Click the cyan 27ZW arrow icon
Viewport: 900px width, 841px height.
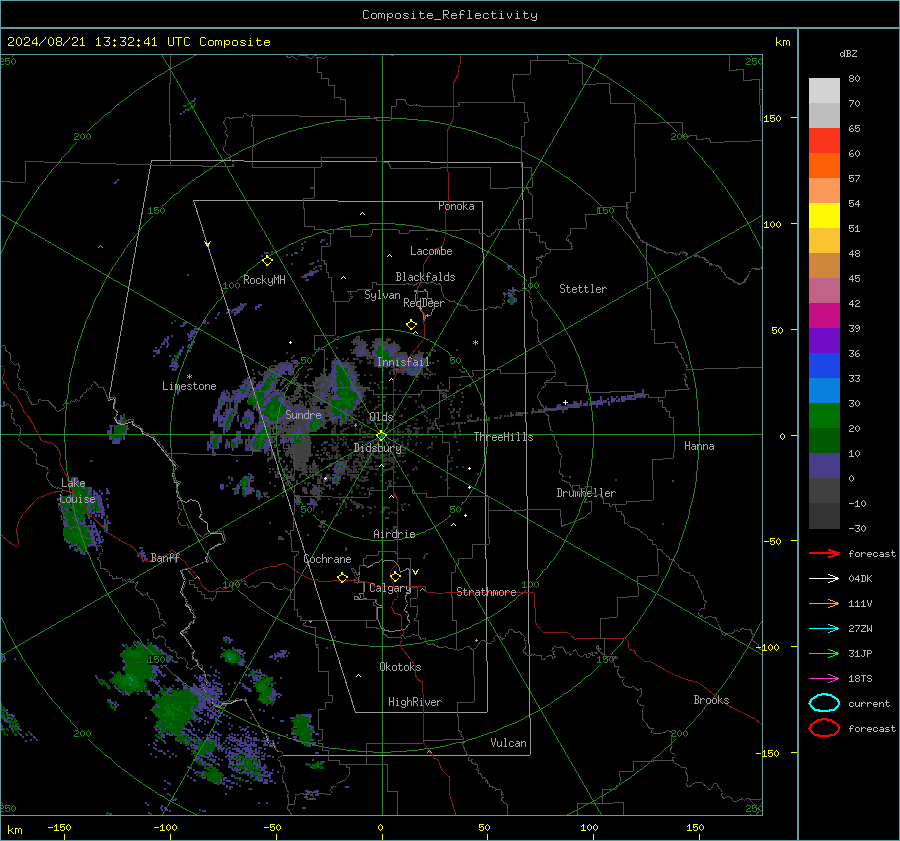click(x=824, y=629)
